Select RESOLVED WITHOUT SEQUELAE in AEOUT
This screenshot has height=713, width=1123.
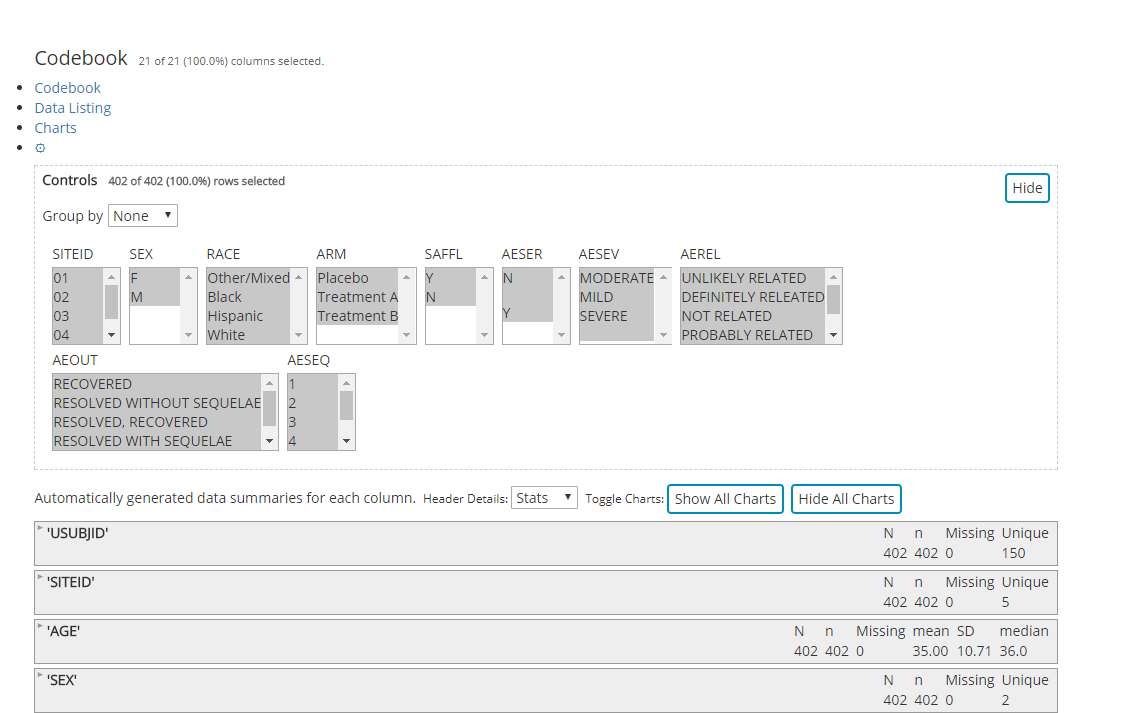(157, 403)
